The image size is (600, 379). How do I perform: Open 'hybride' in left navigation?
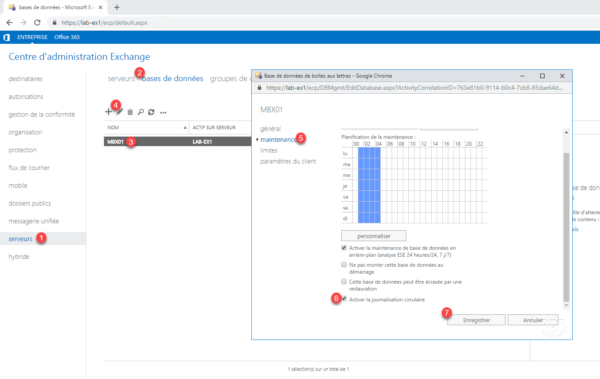click(19, 256)
